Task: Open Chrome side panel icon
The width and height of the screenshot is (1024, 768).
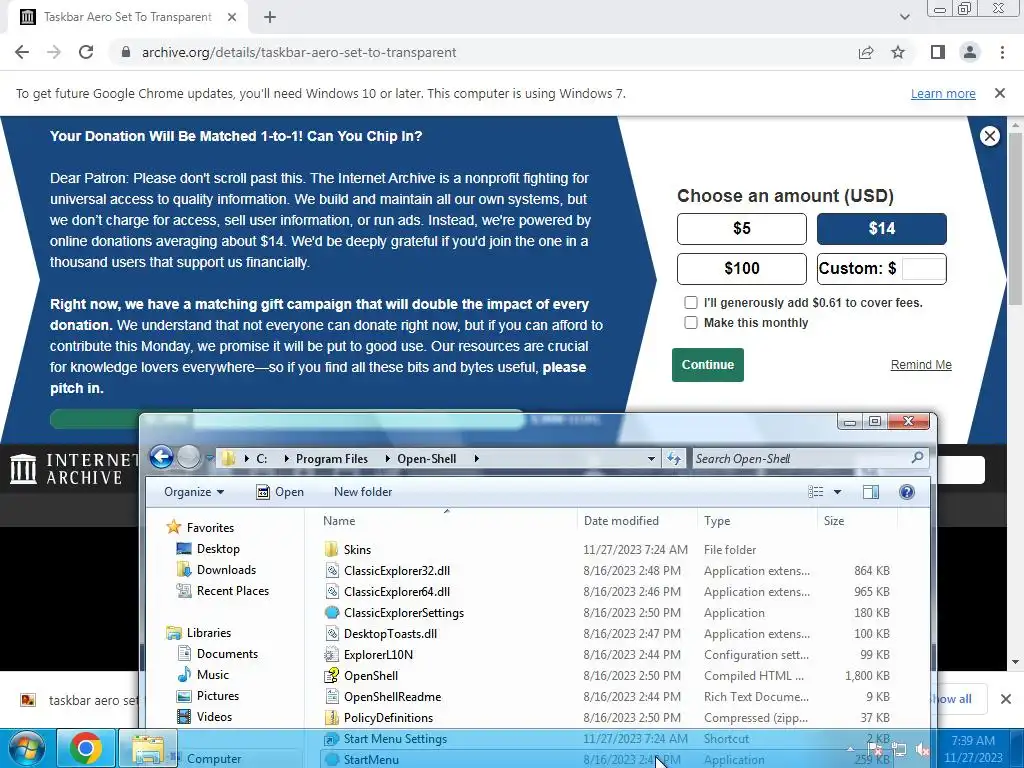Action: pyautogui.click(x=938, y=52)
